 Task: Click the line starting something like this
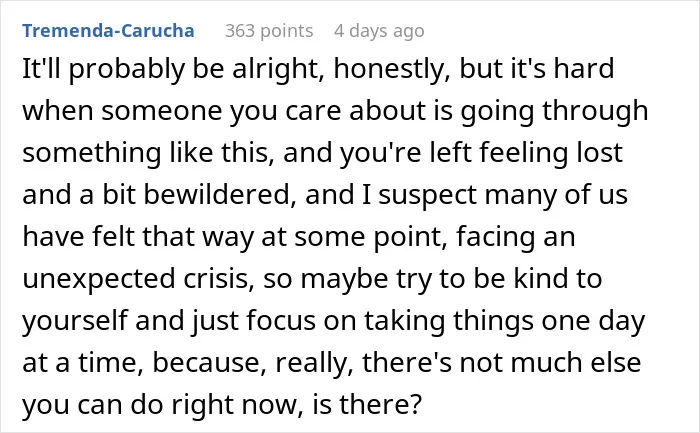point(322,153)
